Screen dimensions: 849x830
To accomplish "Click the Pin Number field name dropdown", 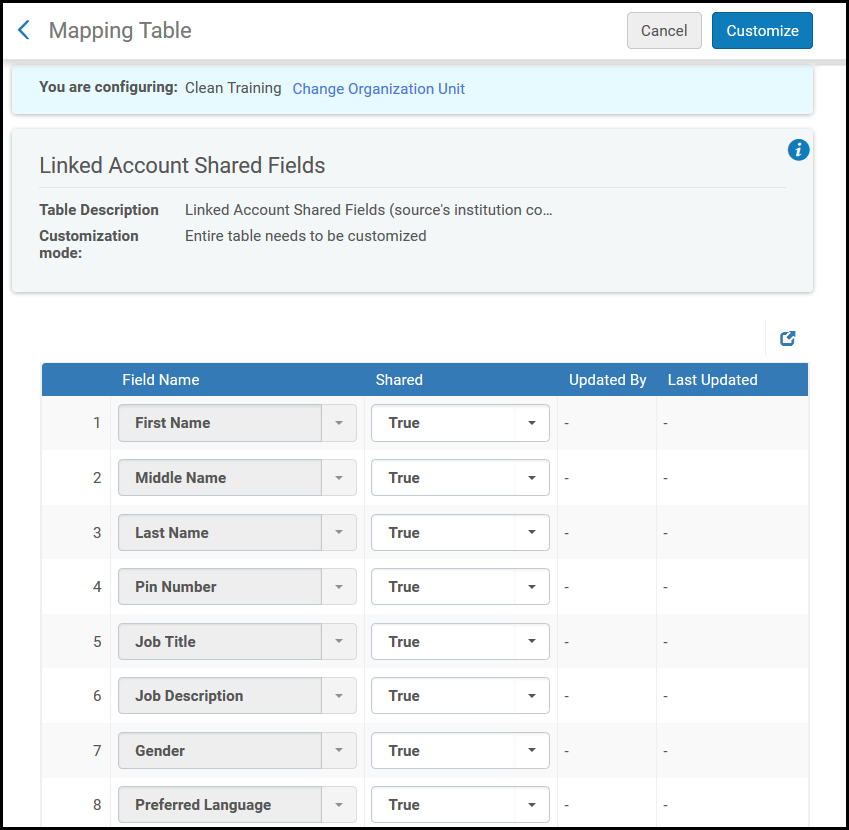I will (x=237, y=587).
